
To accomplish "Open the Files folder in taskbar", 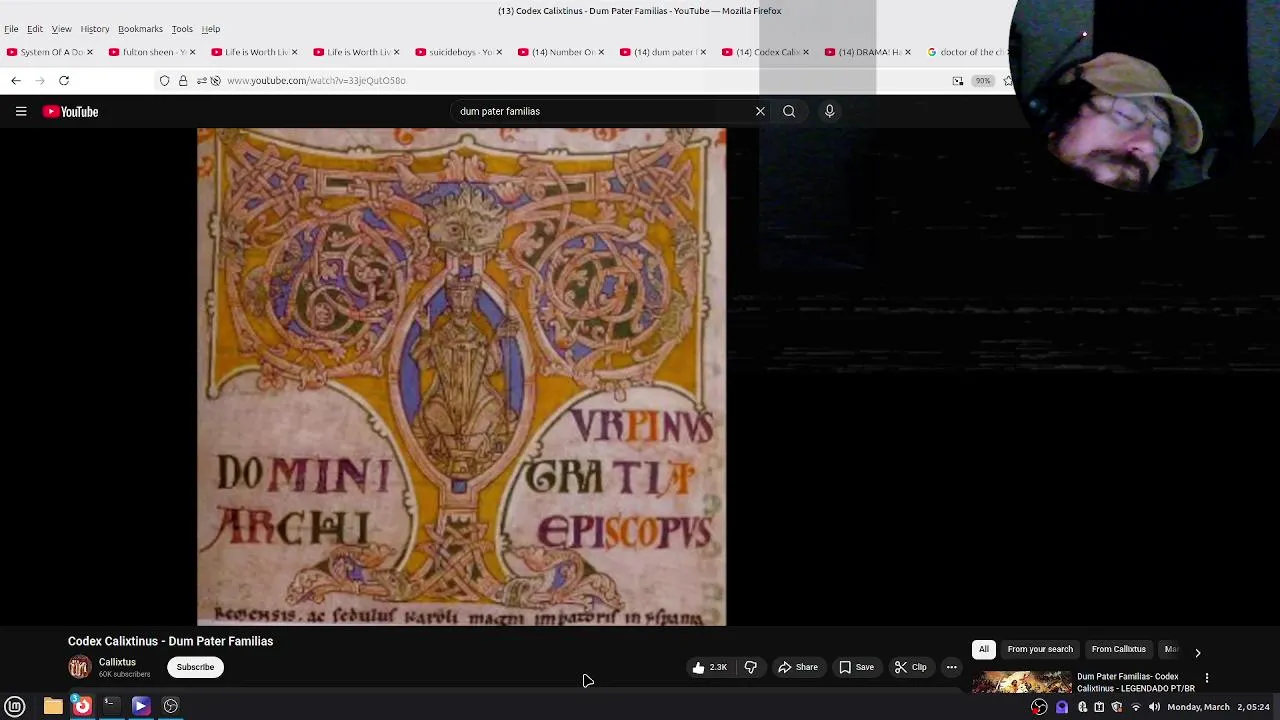I will [53, 706].
